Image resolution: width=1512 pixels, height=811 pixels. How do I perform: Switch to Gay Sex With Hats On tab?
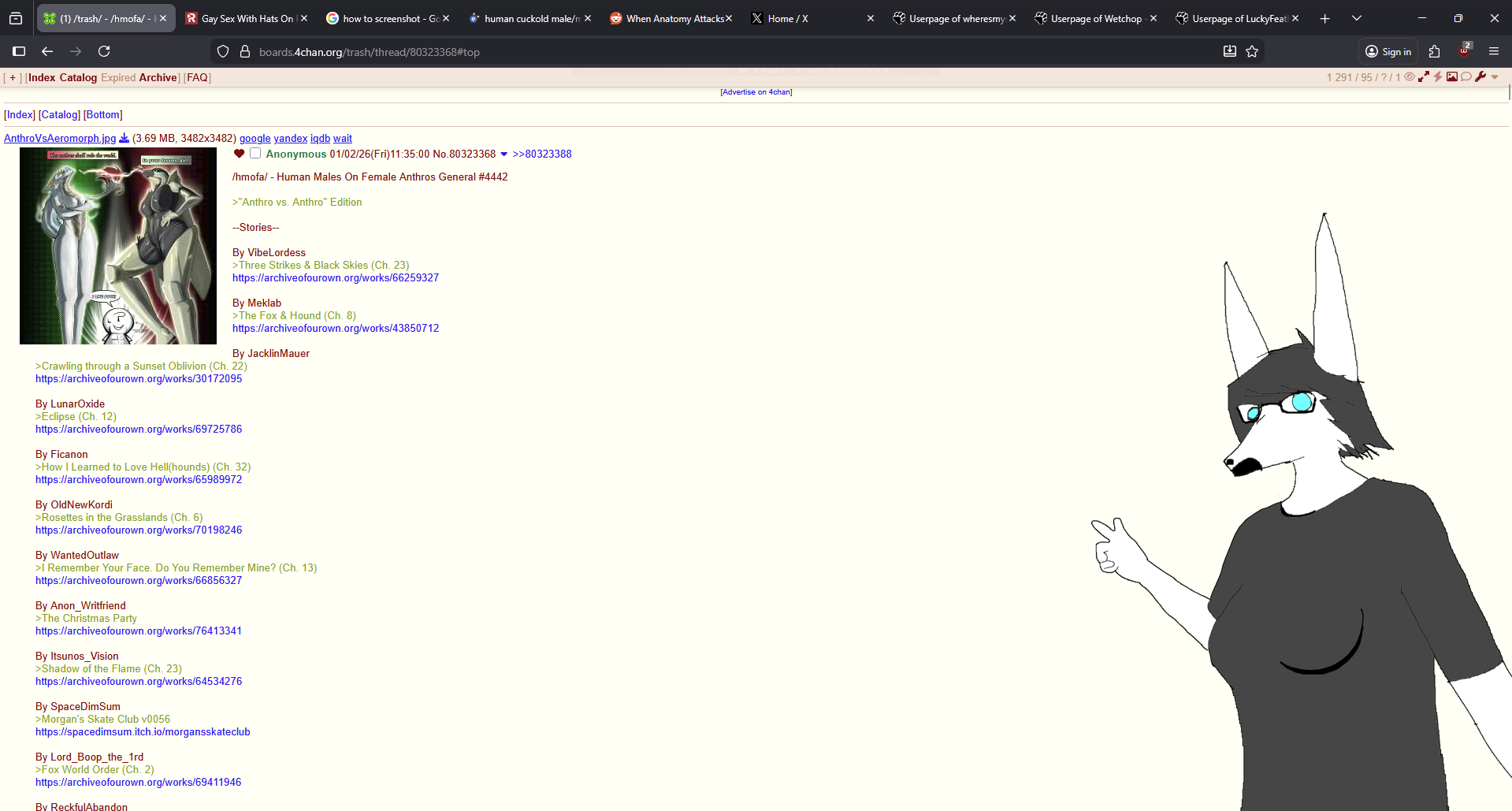(247, 18)
